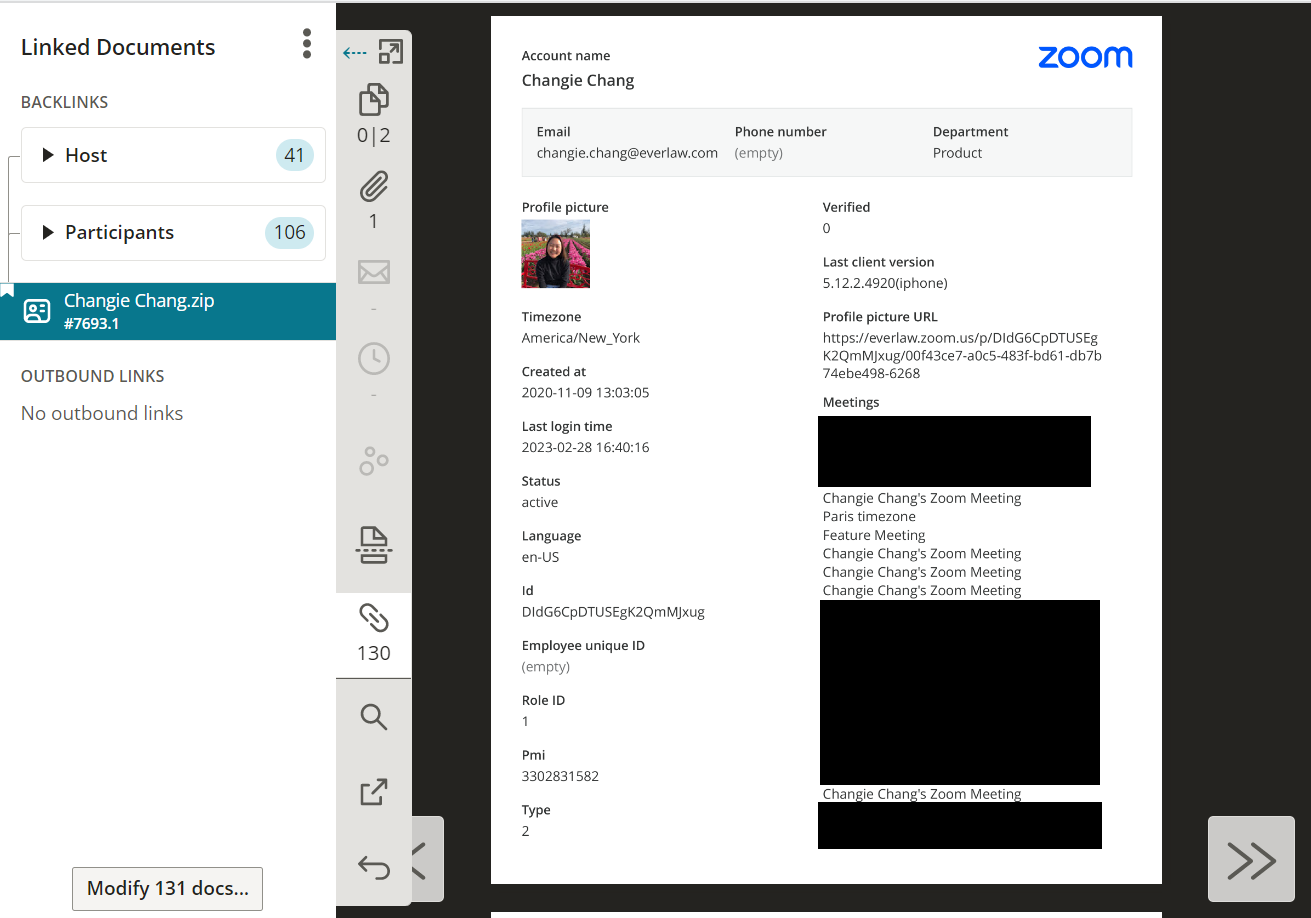Click the Host count badge 41
This screenshot has width=1311, height=918.
[x=294, y=155]
